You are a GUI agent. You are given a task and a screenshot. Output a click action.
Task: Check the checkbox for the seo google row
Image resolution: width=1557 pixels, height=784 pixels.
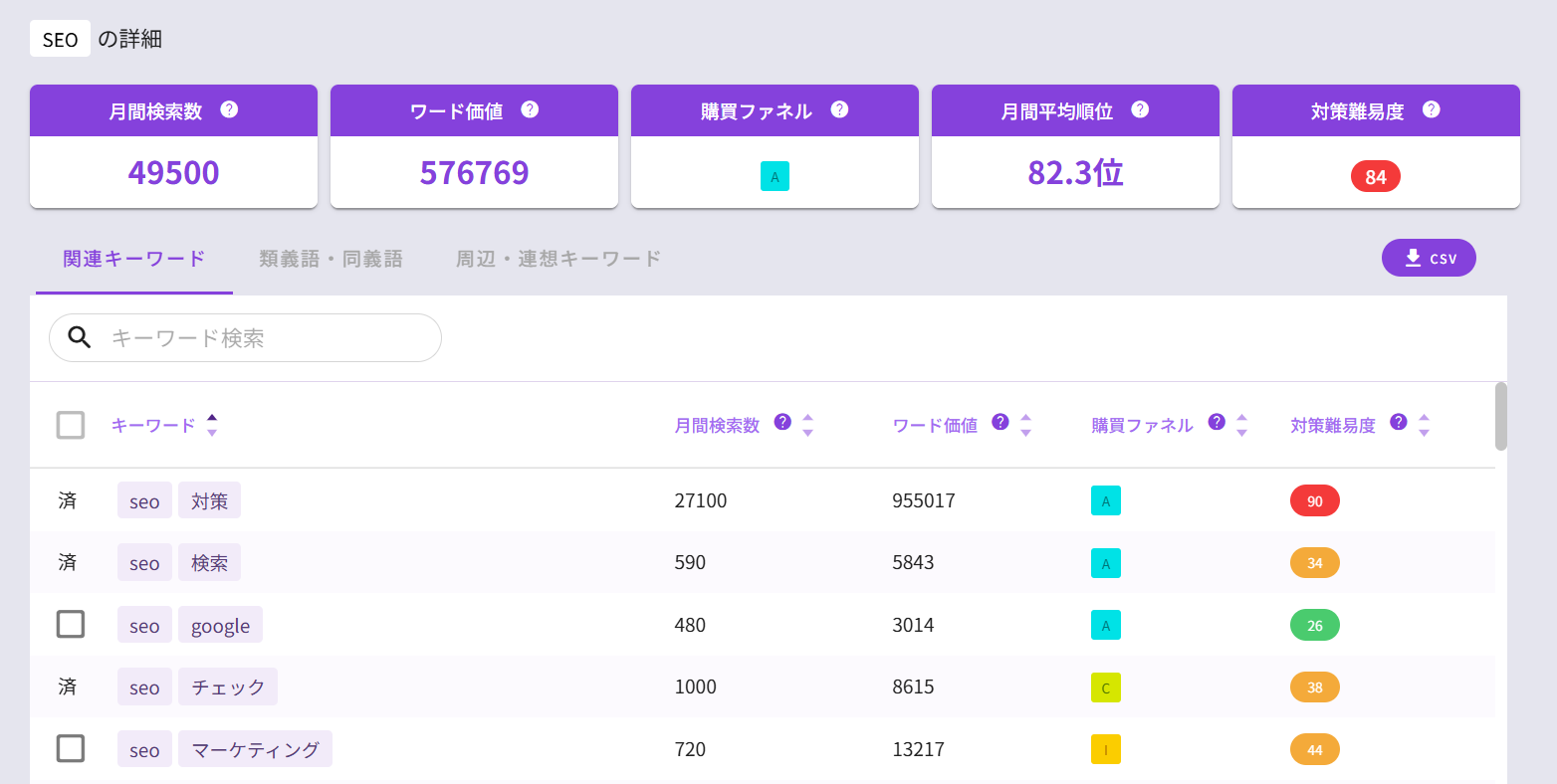[x=70, y=624]
